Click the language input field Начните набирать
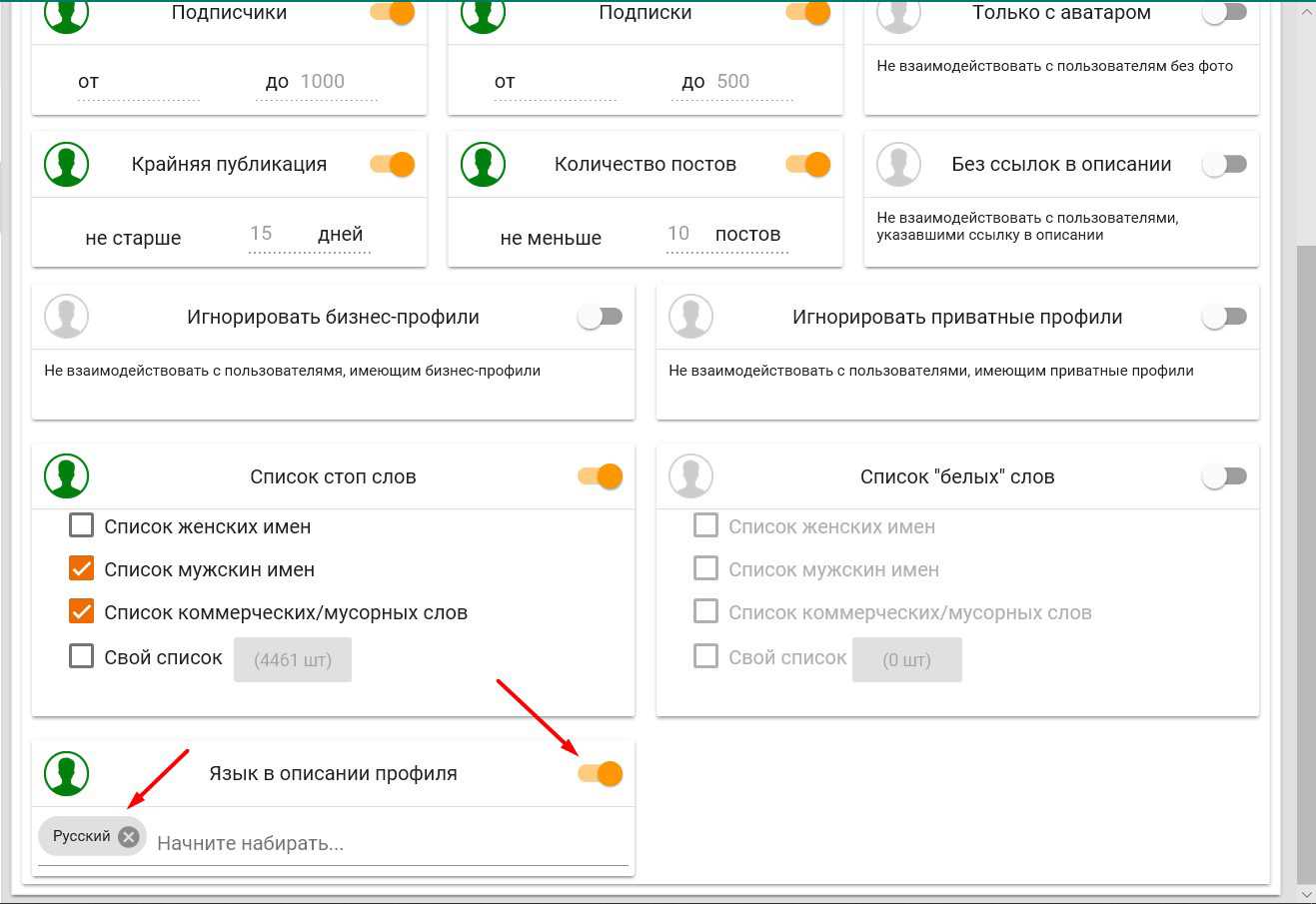Viewport: 1316px width, 904px height. click(390, 843)
